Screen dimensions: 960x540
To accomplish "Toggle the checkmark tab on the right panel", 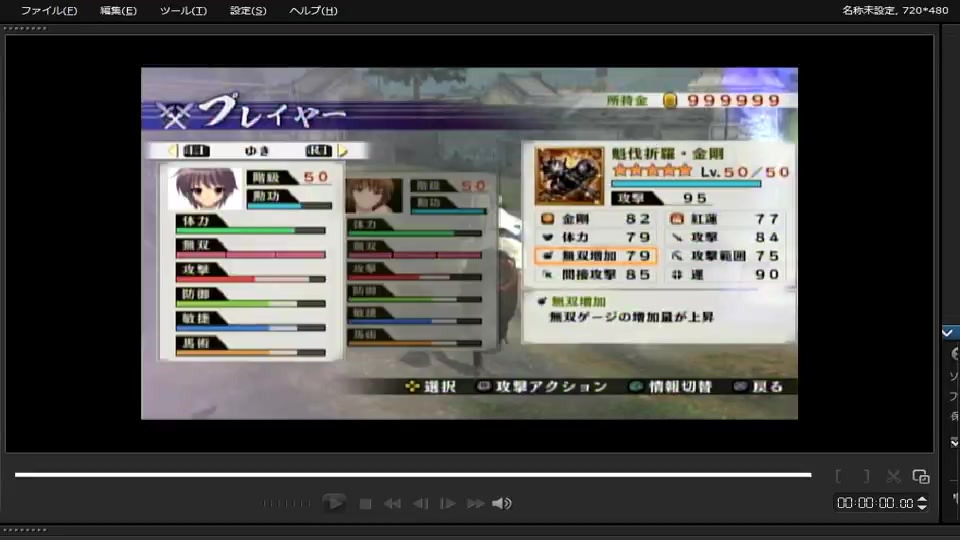I will pyautogui.click(x=950, y=332).
